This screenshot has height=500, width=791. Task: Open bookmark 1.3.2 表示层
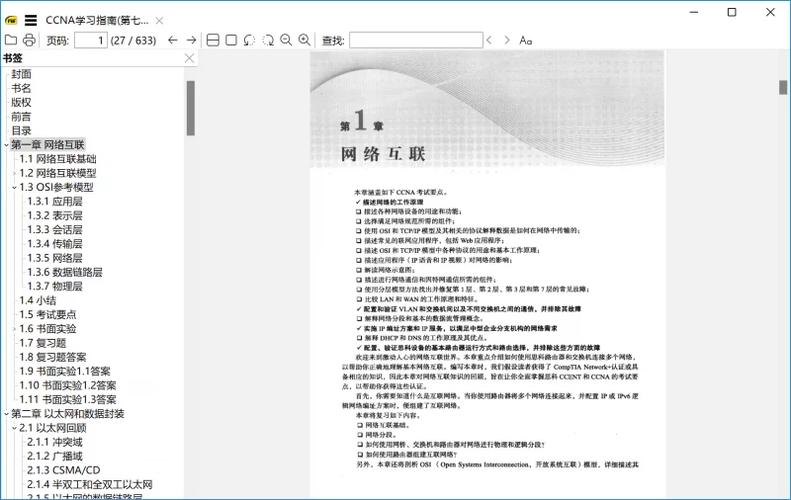click(54, 215)
